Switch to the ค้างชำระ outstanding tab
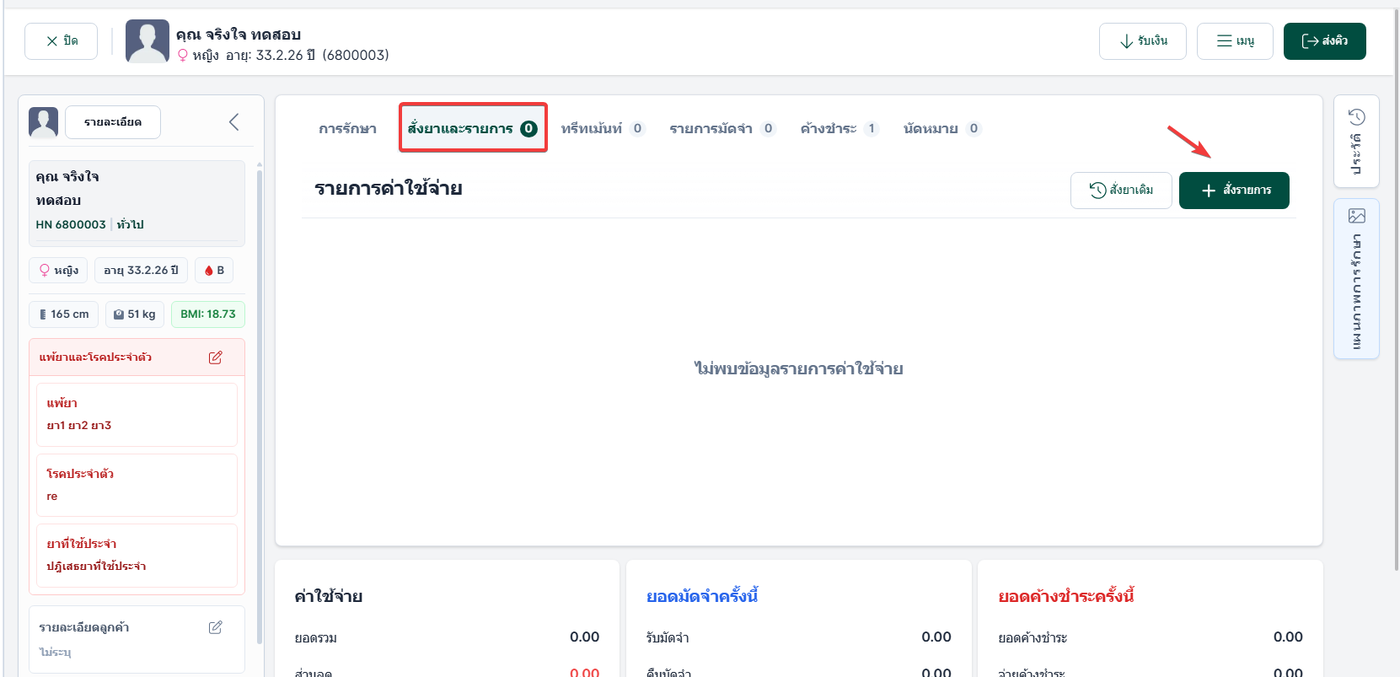 click(839, 128)
